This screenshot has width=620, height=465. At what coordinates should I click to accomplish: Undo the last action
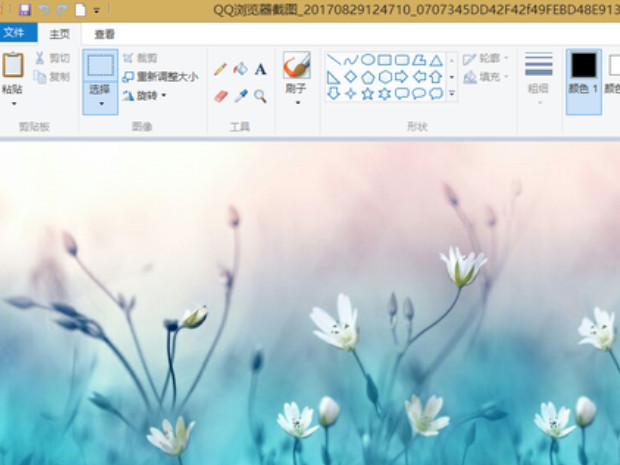(x=43, y=10)
